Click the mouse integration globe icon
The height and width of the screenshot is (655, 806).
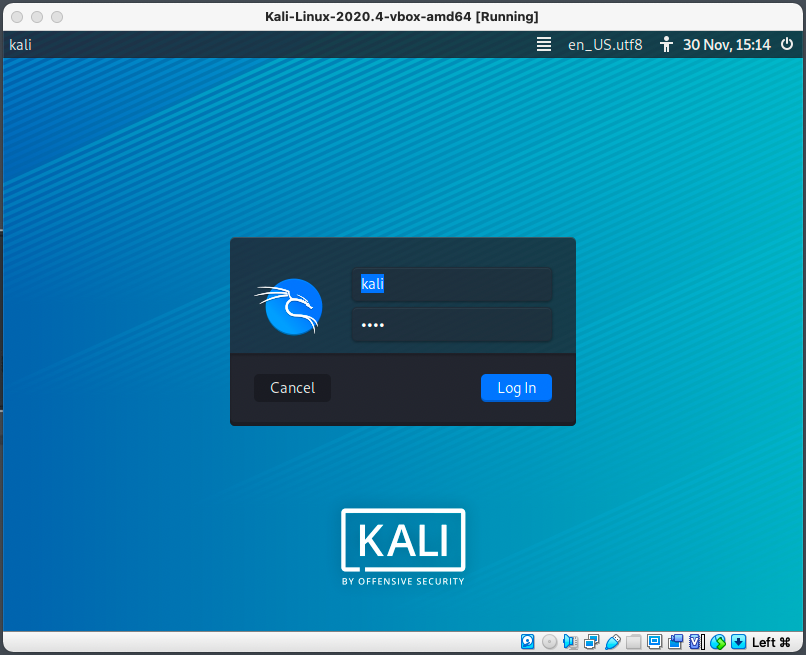[x=718, y=641]
